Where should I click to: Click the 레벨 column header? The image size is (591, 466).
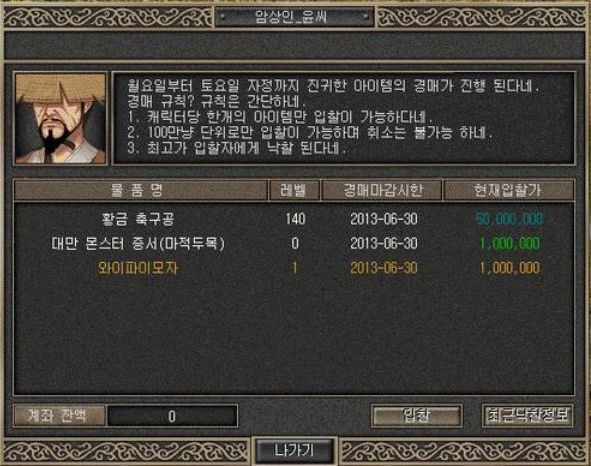coord(294,190)
